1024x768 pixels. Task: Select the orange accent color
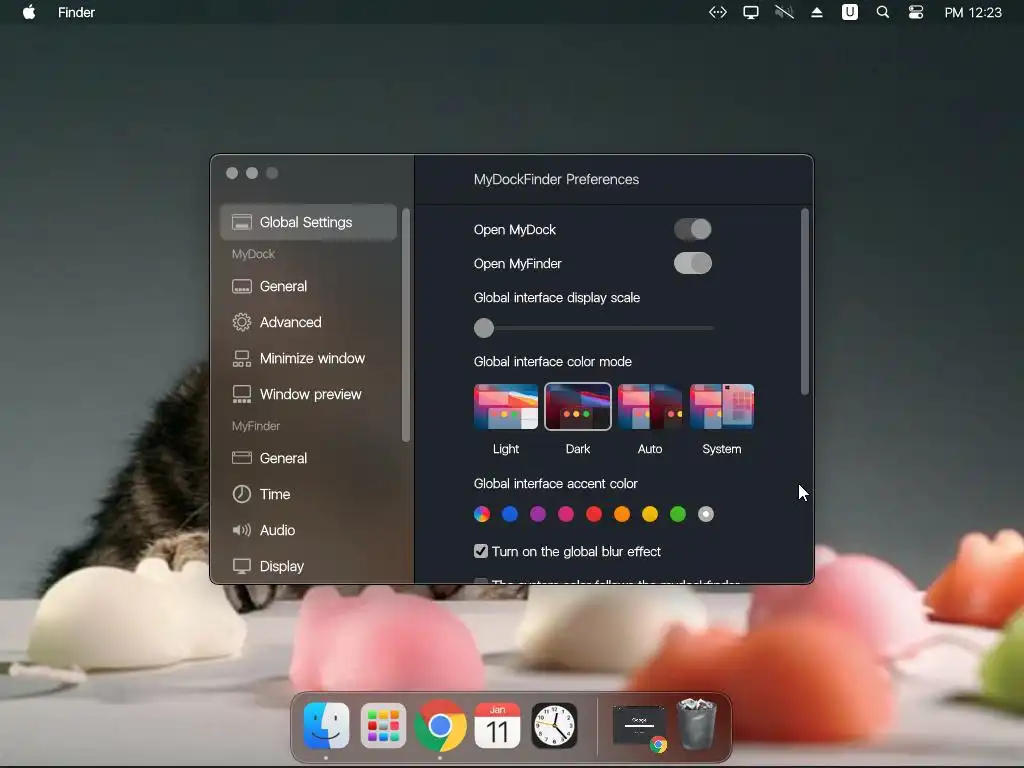pos(622,514)
